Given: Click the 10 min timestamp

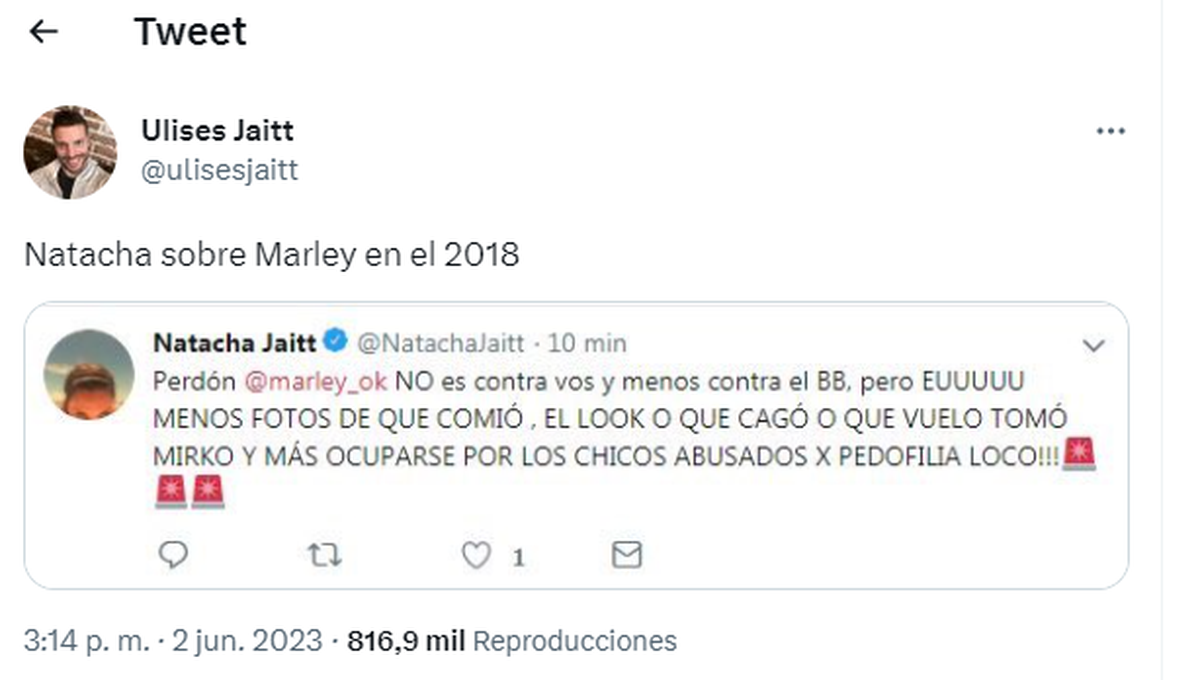Looking at the screenshot, I should coord(588,343).
